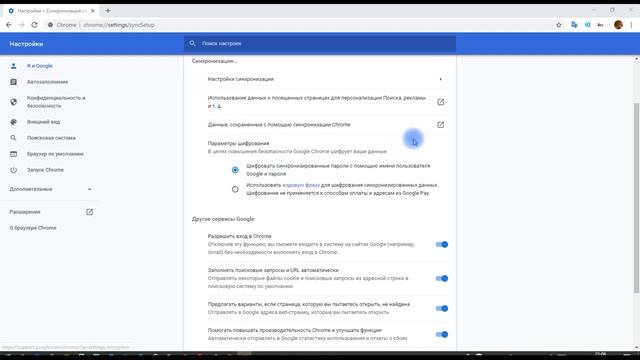Image resolution: width=640 pixels, height=360 pixels.
Task: Click the кодовую фразу hyperlink
Action: (x=301, y=185)
